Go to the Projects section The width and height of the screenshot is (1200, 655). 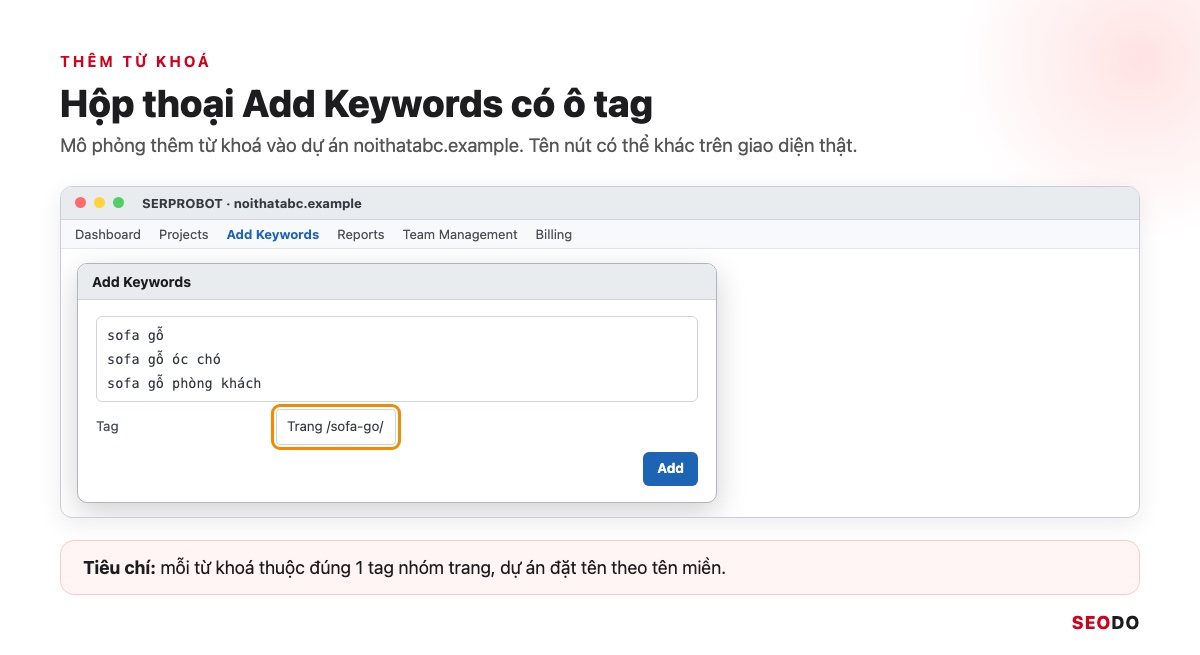point(184,235)
